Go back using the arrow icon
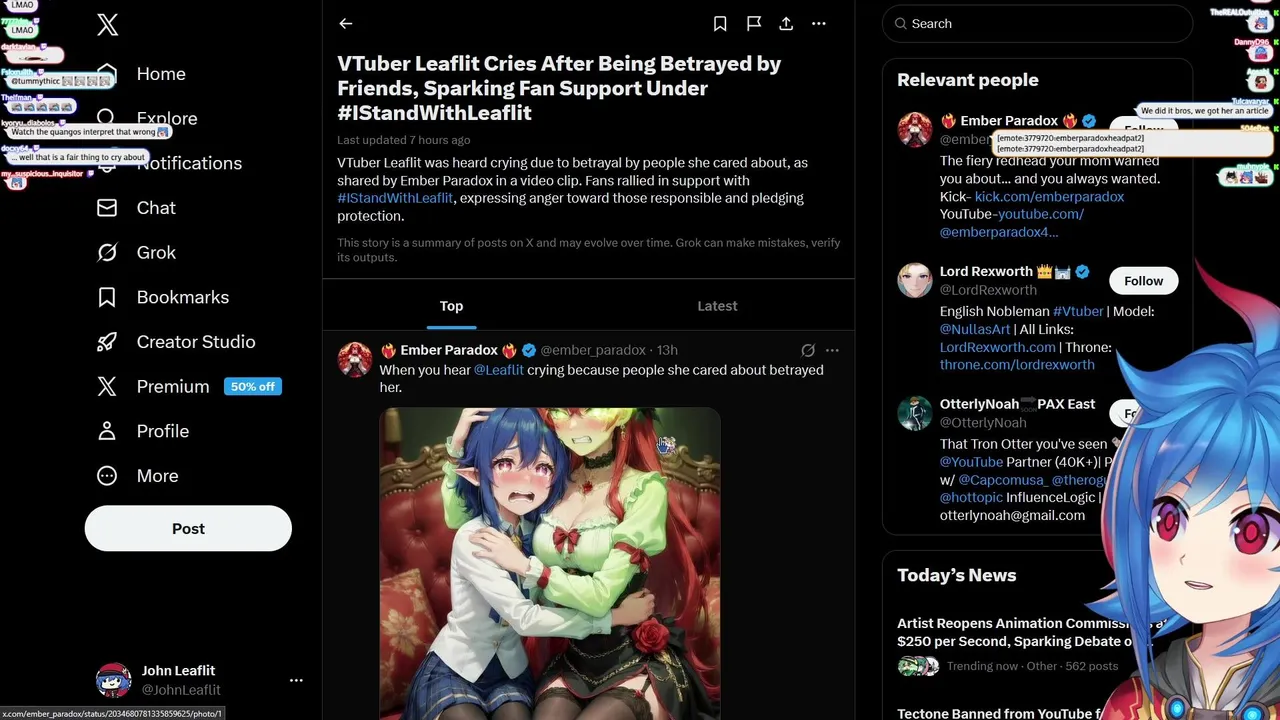 pos(346,24)
